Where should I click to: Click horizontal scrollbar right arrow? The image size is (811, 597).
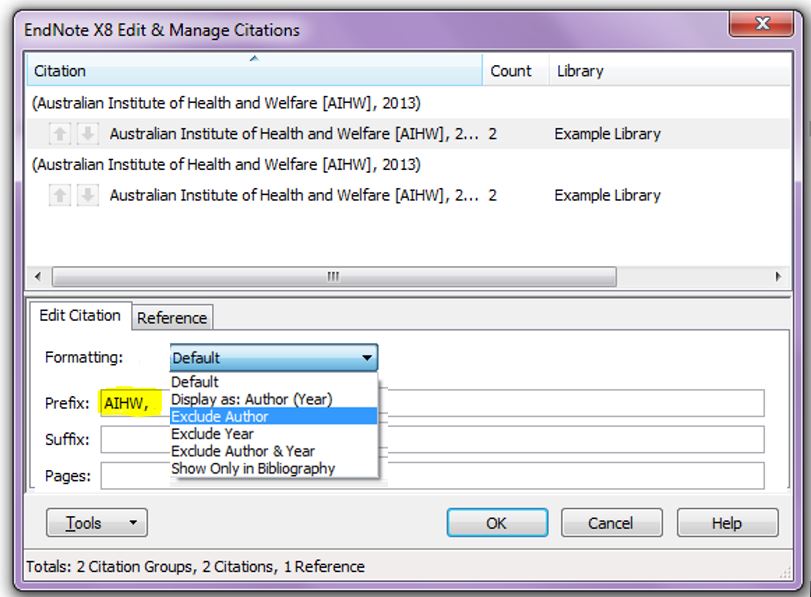(x=778, y=277)
